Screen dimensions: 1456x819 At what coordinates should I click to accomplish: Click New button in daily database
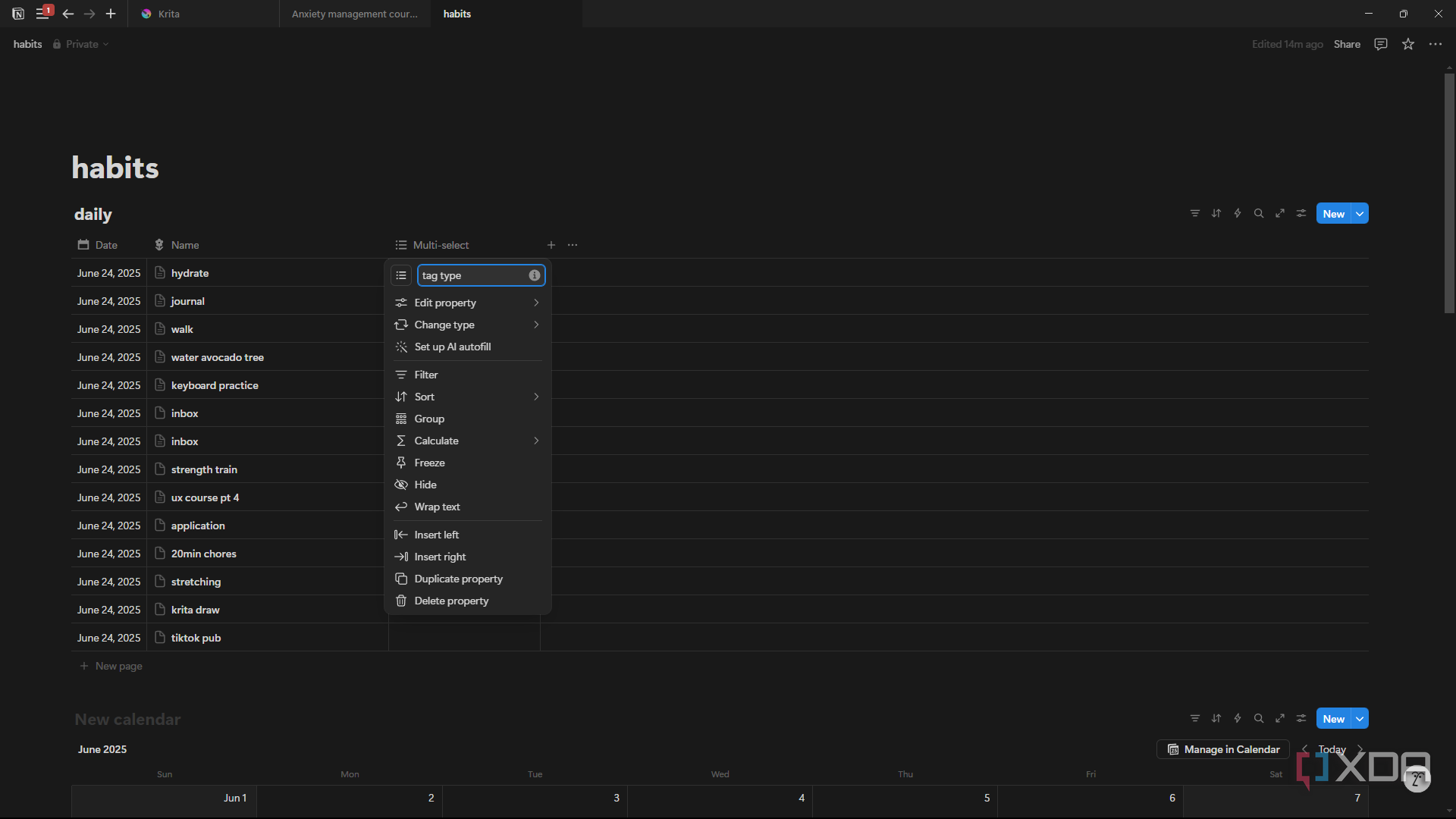coord(1334,214)
